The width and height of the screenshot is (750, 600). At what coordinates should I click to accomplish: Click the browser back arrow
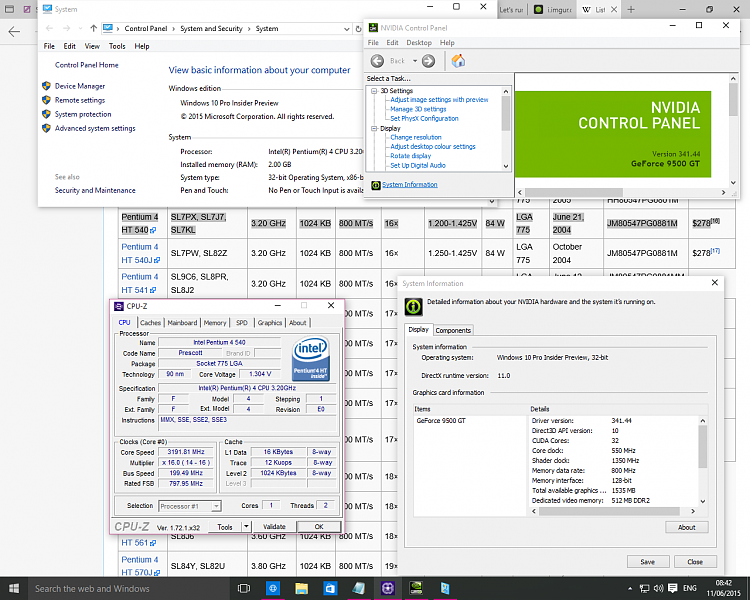click(x=14, y=32)
